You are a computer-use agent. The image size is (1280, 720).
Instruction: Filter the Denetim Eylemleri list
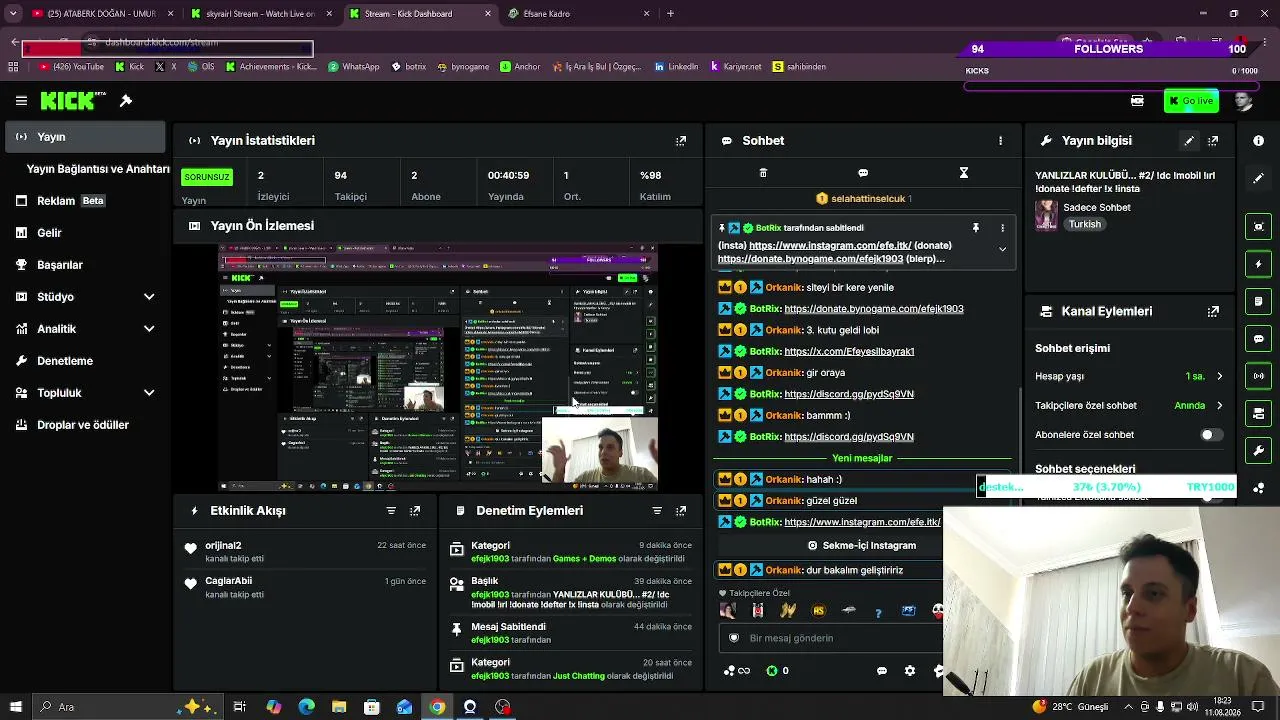(657, 511)
